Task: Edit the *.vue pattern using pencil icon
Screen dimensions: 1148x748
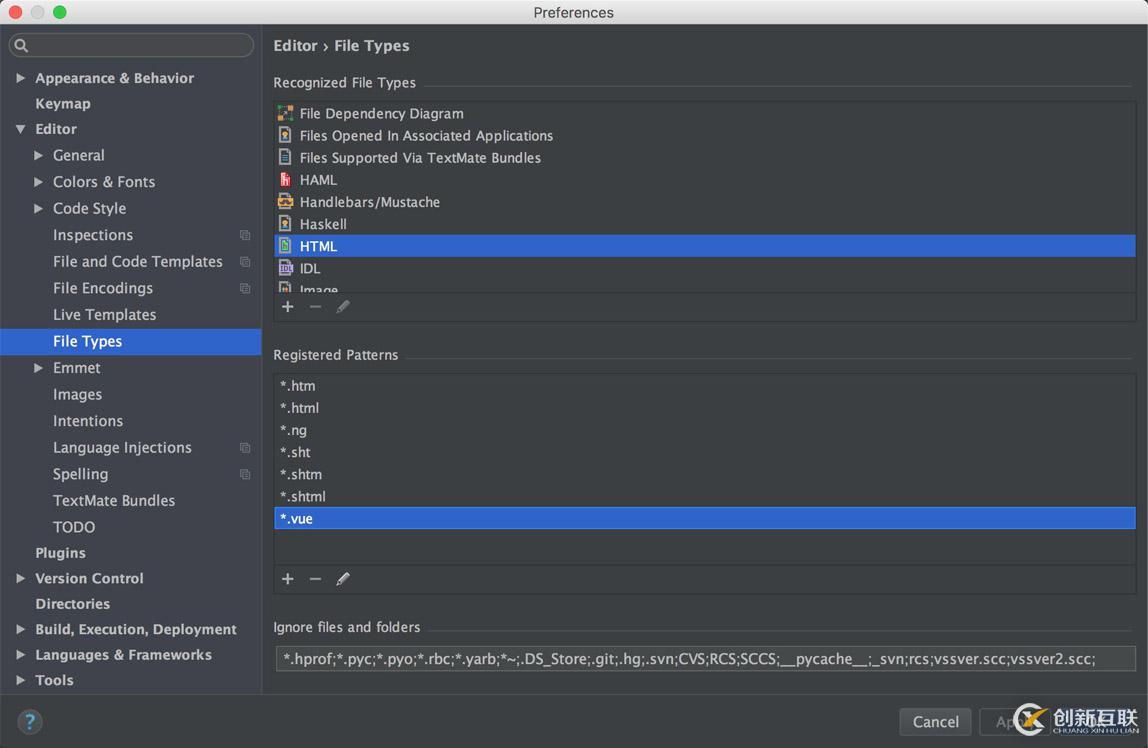Action: [x=343, y=579]
